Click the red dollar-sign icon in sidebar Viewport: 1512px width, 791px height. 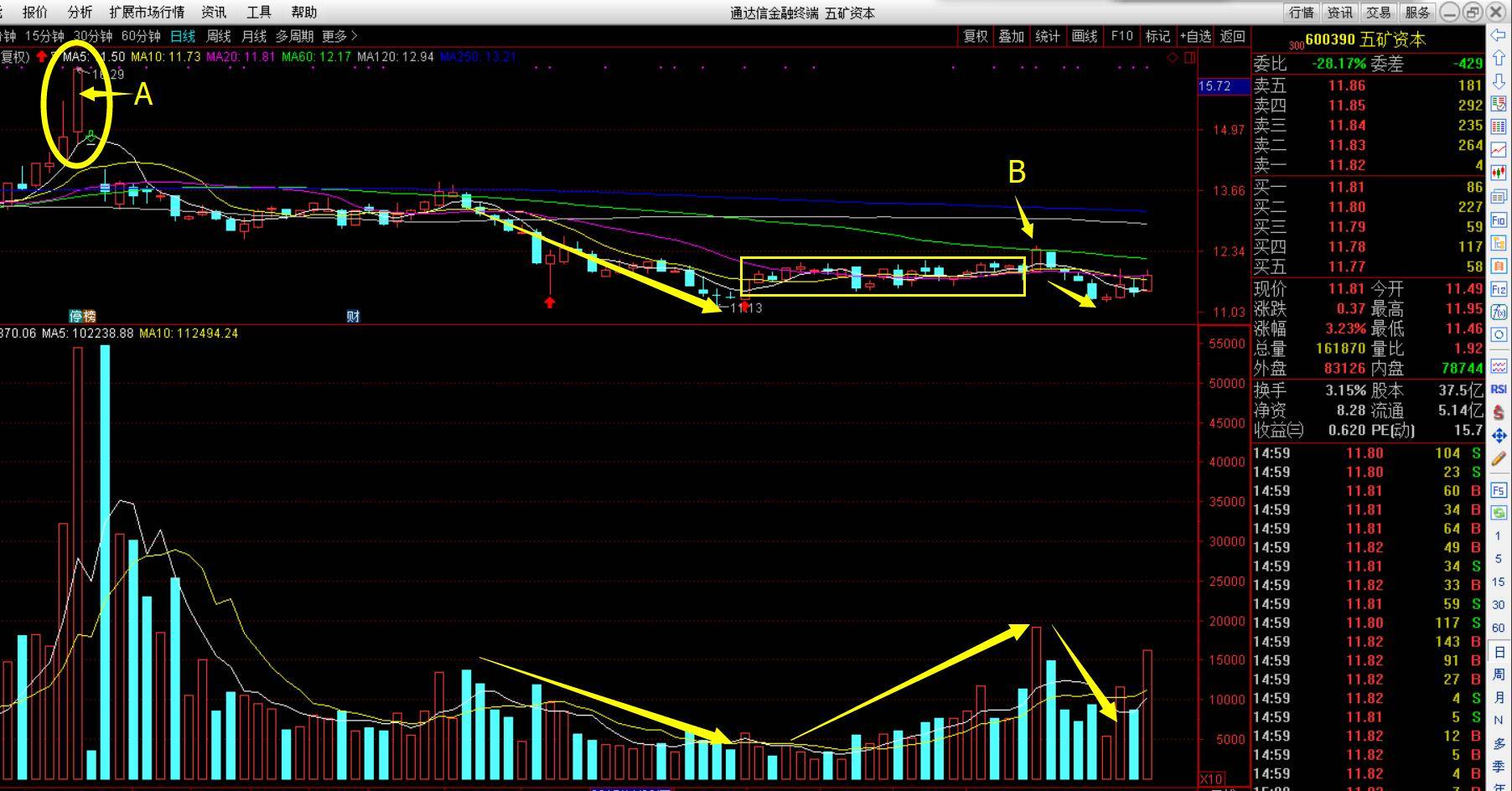pyautogui.click(x=1498, y=412)
